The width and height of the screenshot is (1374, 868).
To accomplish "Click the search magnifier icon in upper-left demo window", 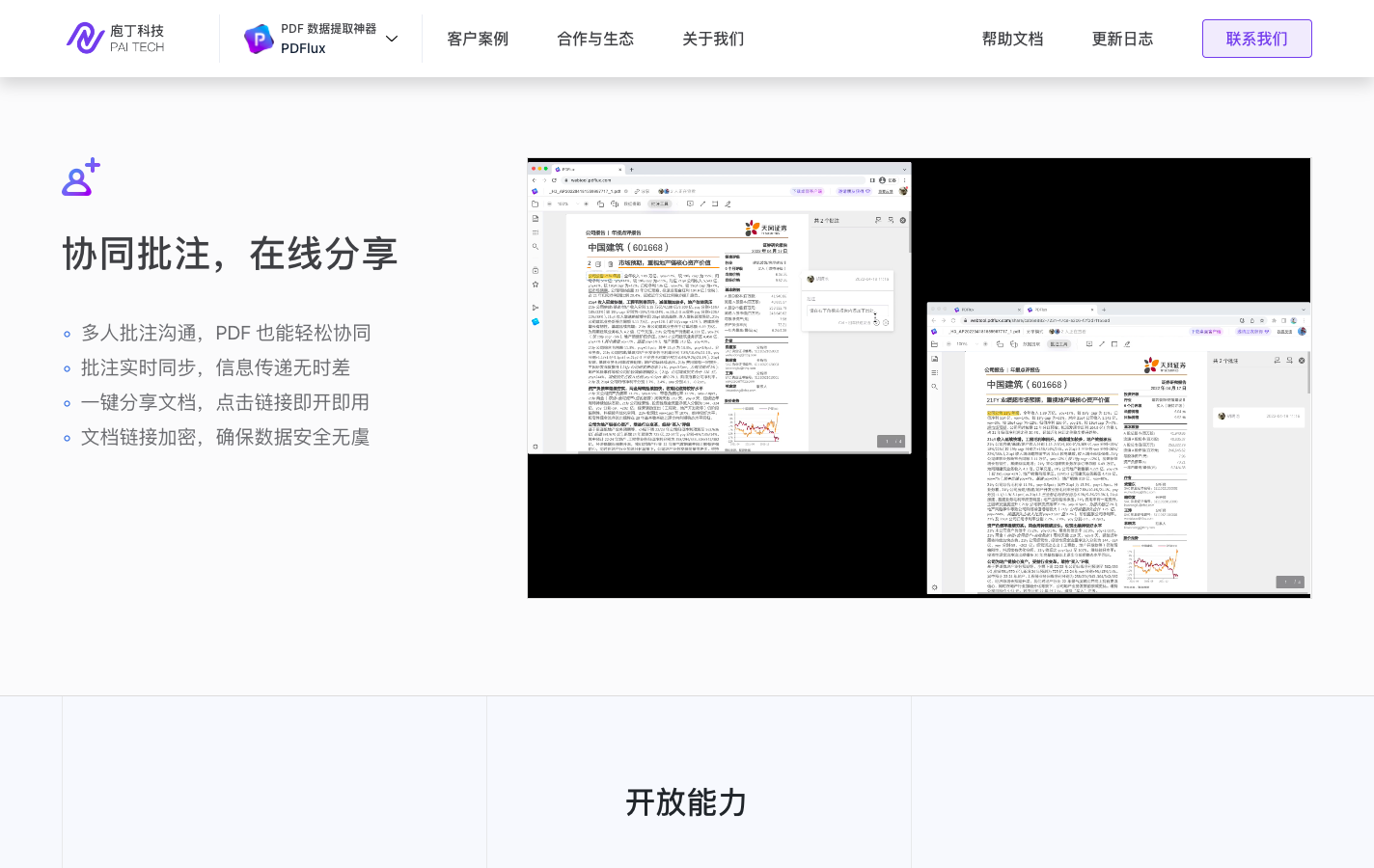I will (x=536, y=247).
